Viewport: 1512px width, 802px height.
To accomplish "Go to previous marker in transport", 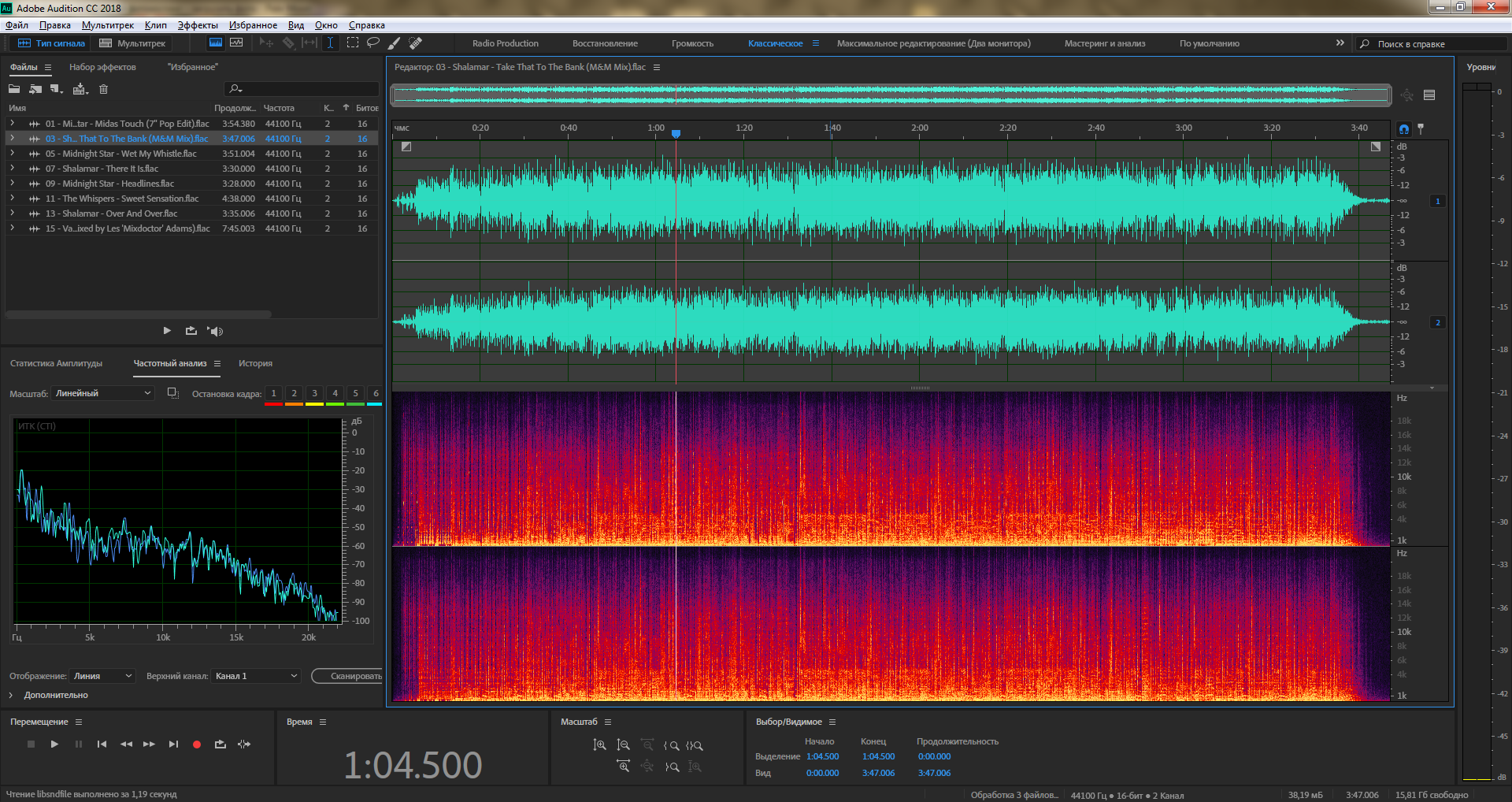I will 102,744.
